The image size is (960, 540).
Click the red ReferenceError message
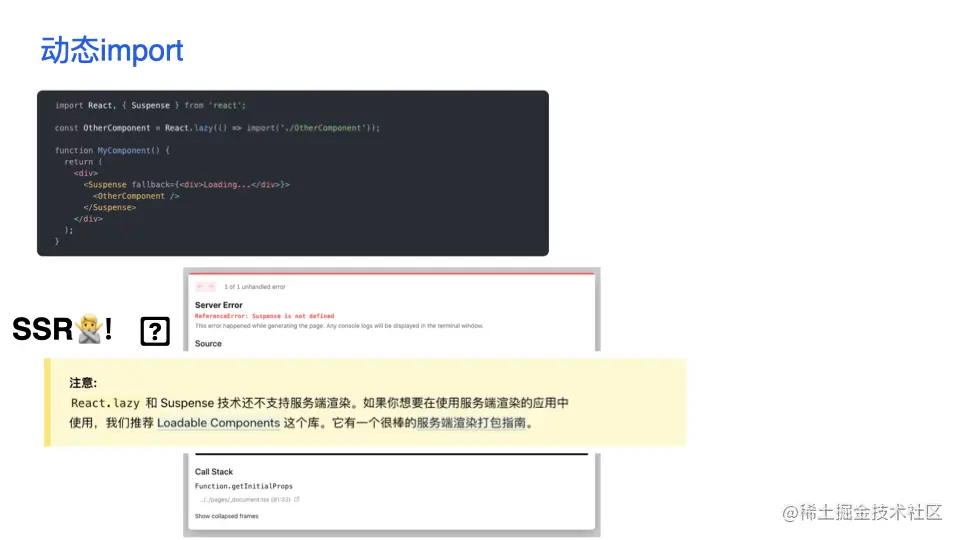click(264, 316)
